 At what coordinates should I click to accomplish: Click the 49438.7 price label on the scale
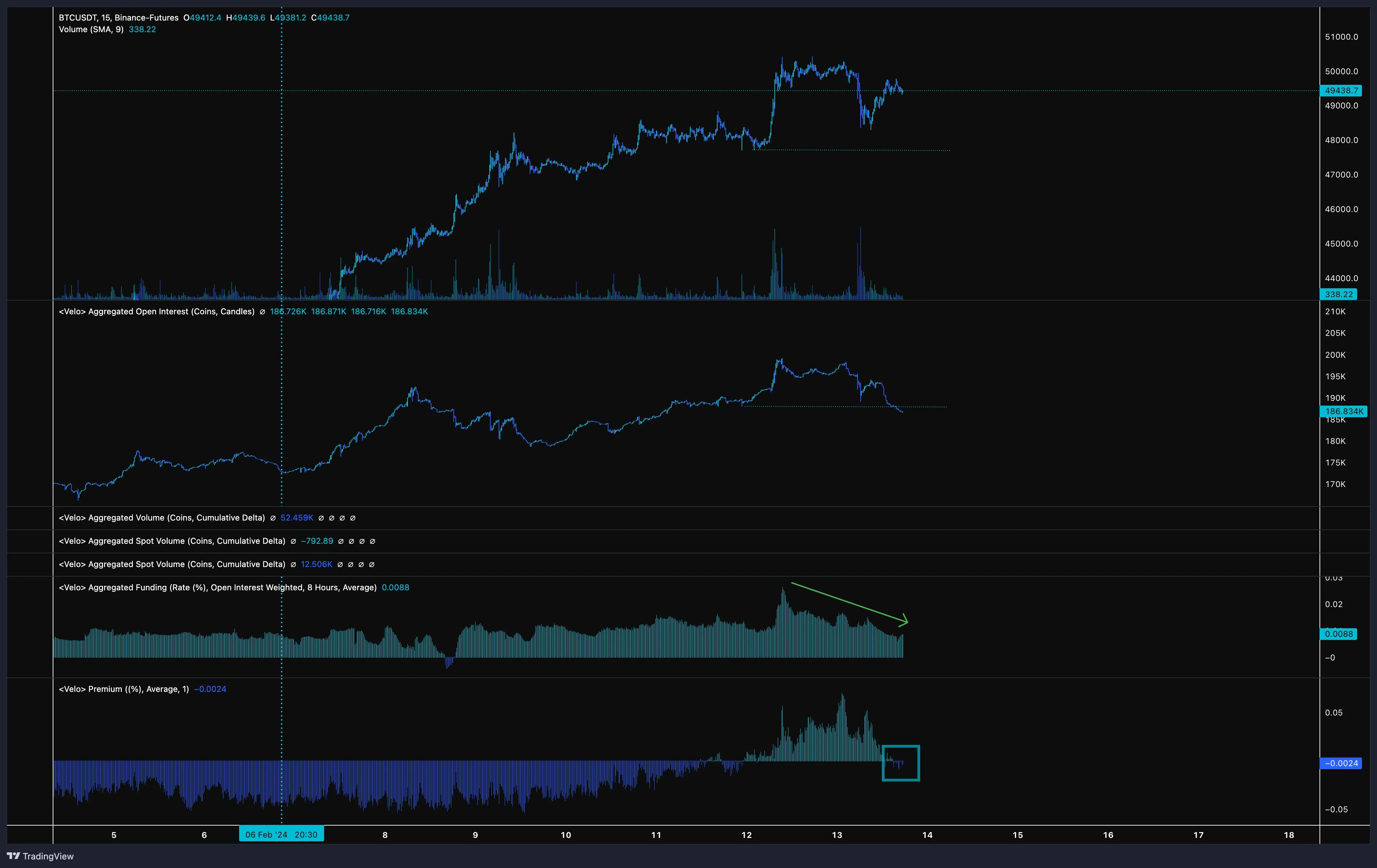(x=1340, y=90)
